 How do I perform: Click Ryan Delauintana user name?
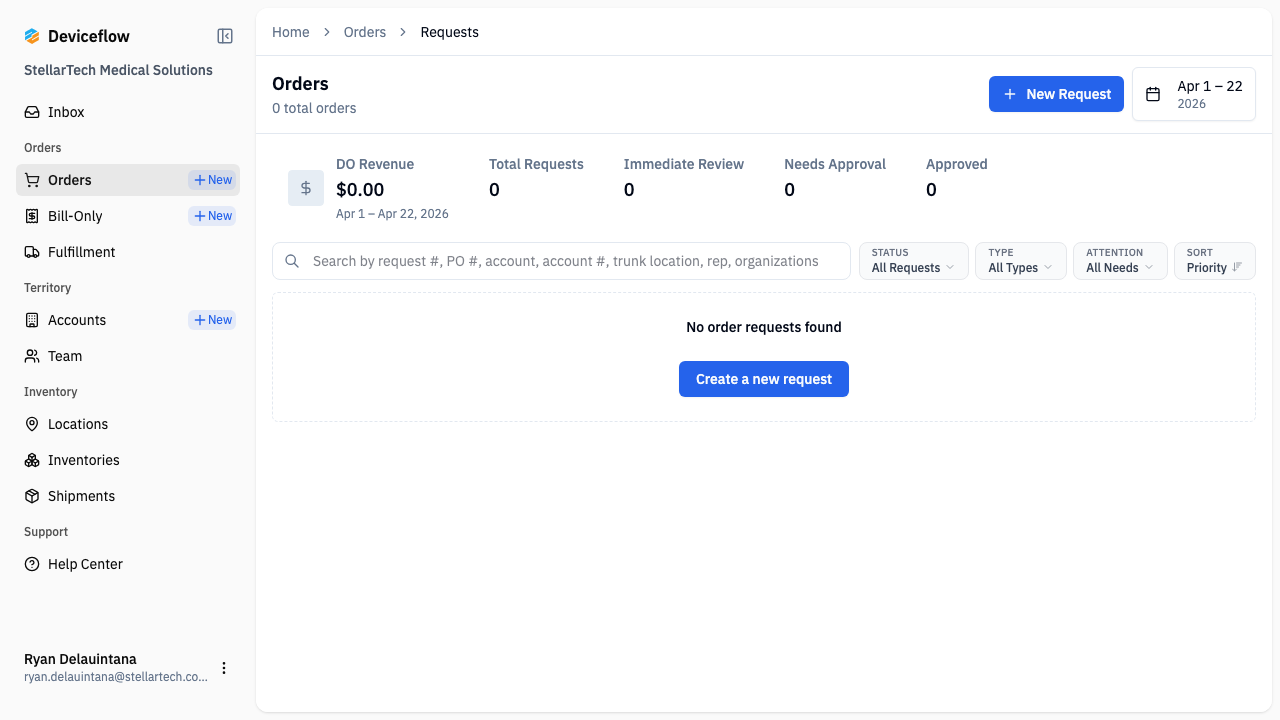coord(80,659)
